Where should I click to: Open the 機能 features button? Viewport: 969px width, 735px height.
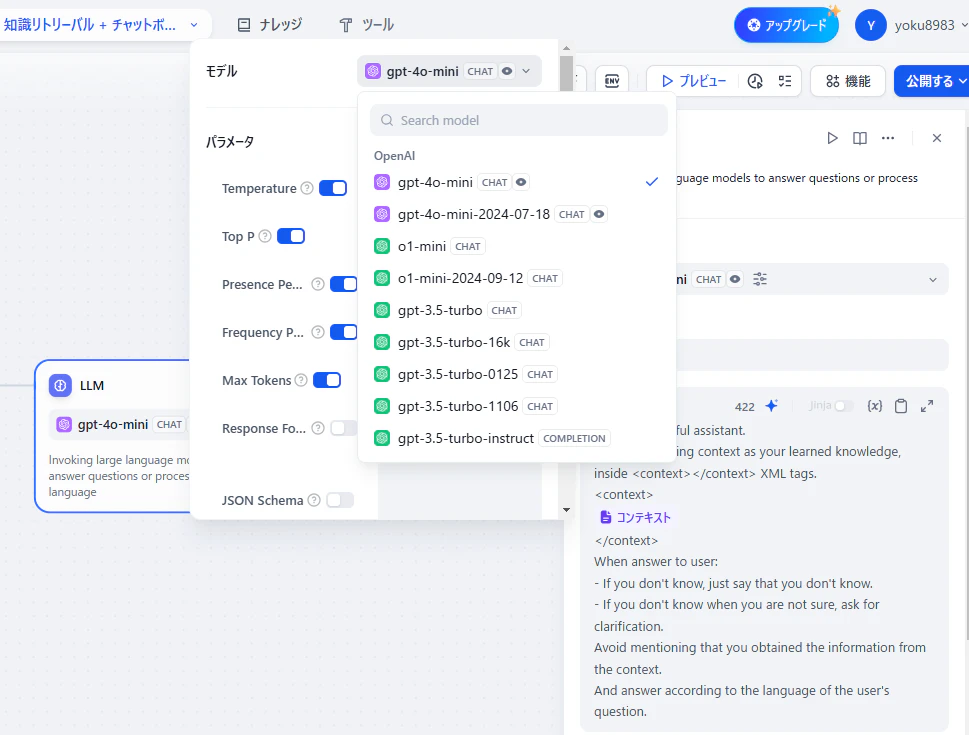848,81
